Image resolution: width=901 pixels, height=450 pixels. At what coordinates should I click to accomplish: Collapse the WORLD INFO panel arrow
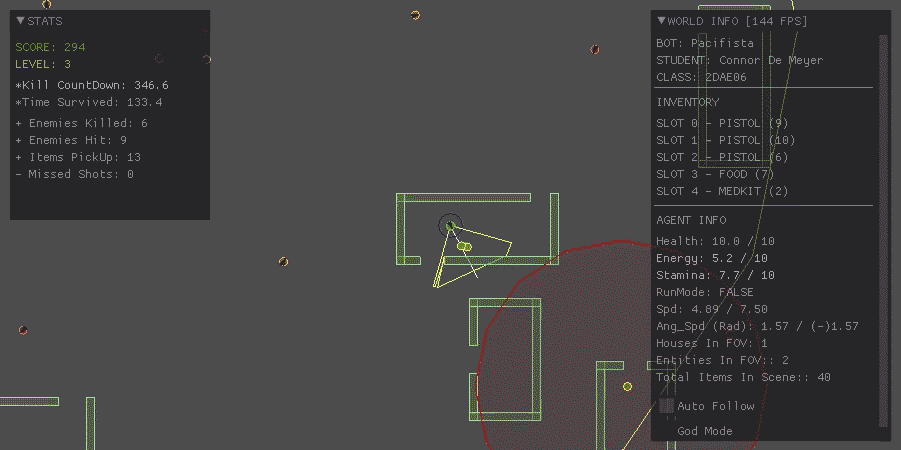pos(661,21)
